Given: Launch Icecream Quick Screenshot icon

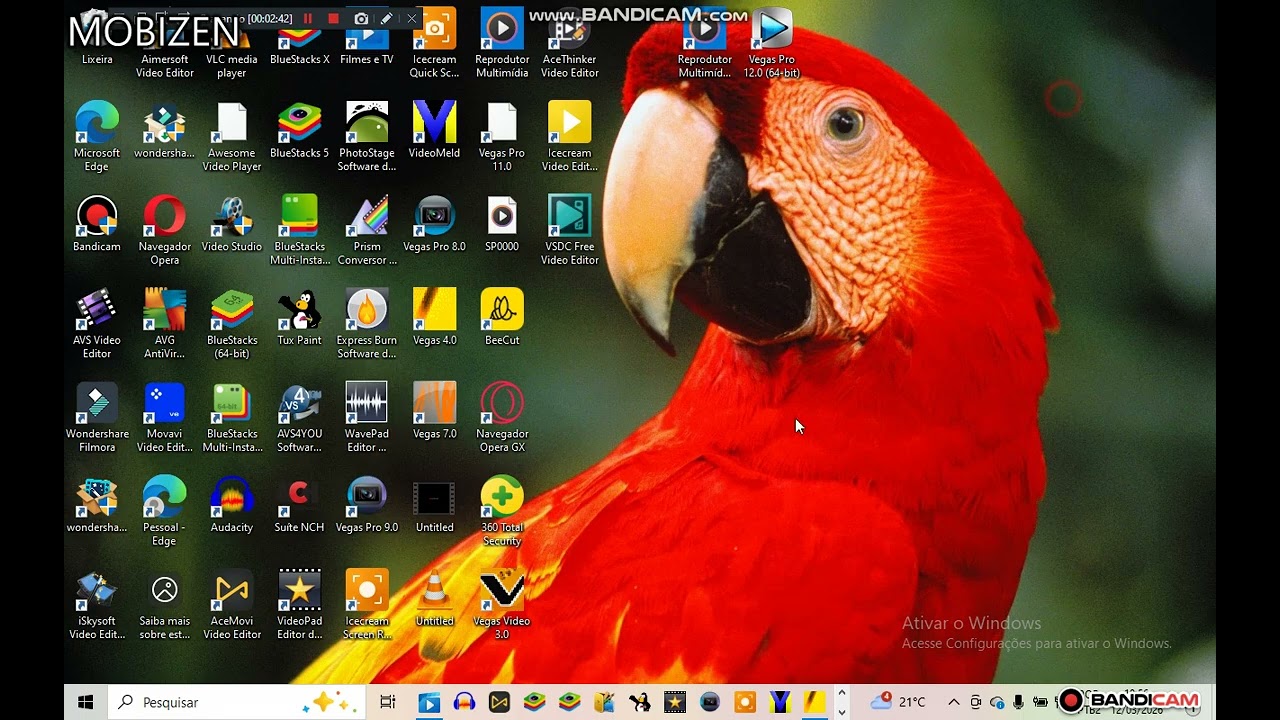Looking at the screenshot, I should [434, 45].
